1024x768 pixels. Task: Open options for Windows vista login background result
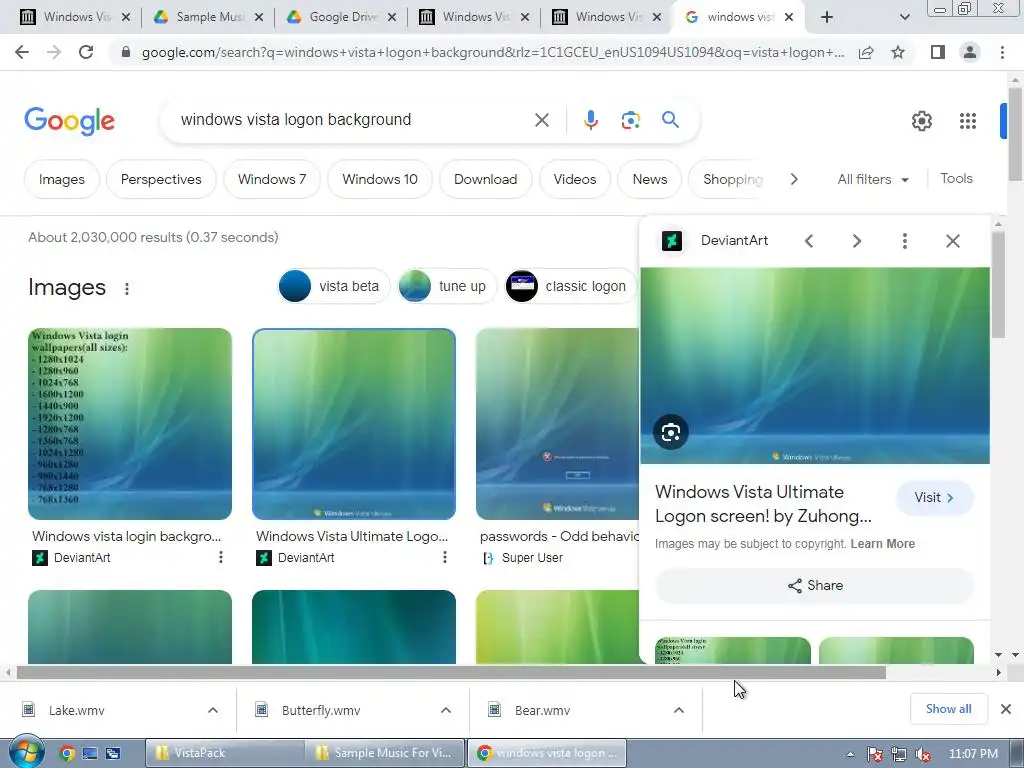pyautogui.click(x=221, y=557)
